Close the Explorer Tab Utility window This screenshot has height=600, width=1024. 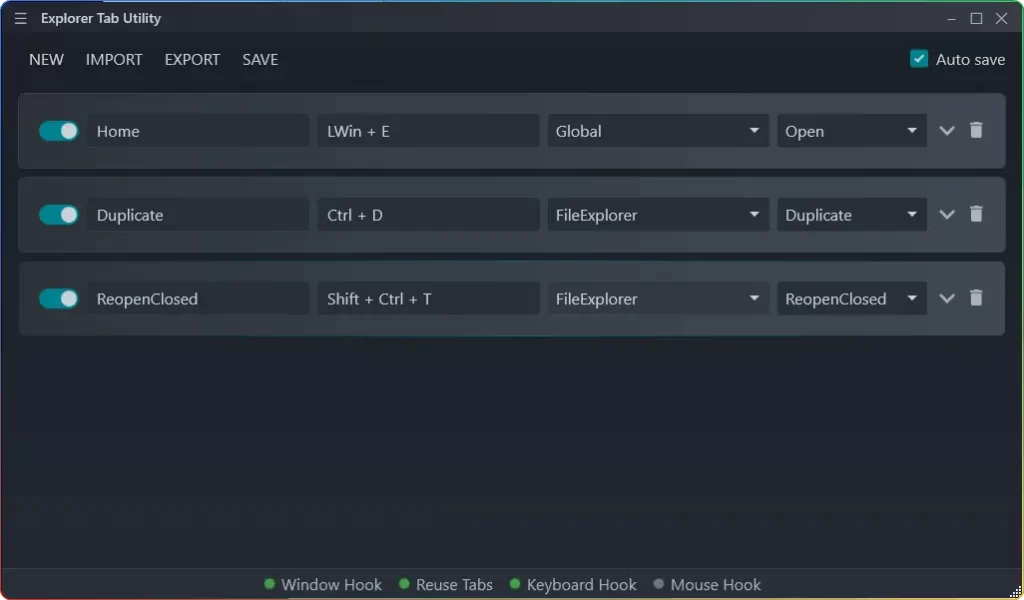click(1002, 19)
